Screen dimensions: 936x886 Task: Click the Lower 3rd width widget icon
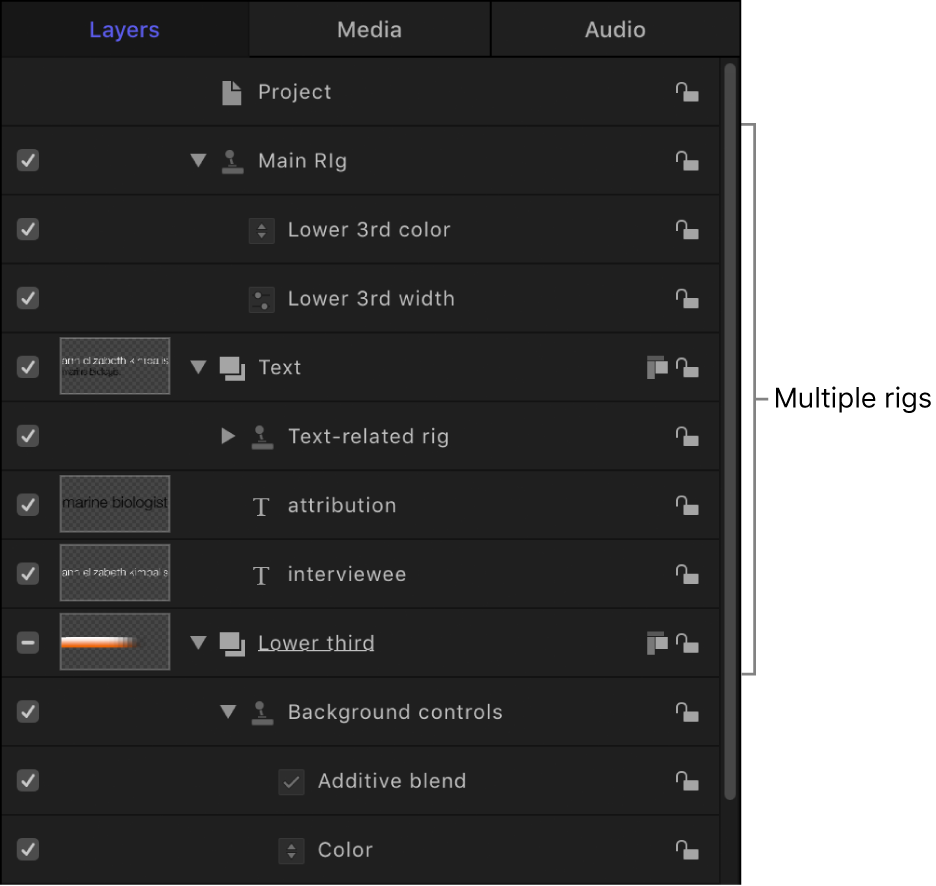click(x=261, y=299)
